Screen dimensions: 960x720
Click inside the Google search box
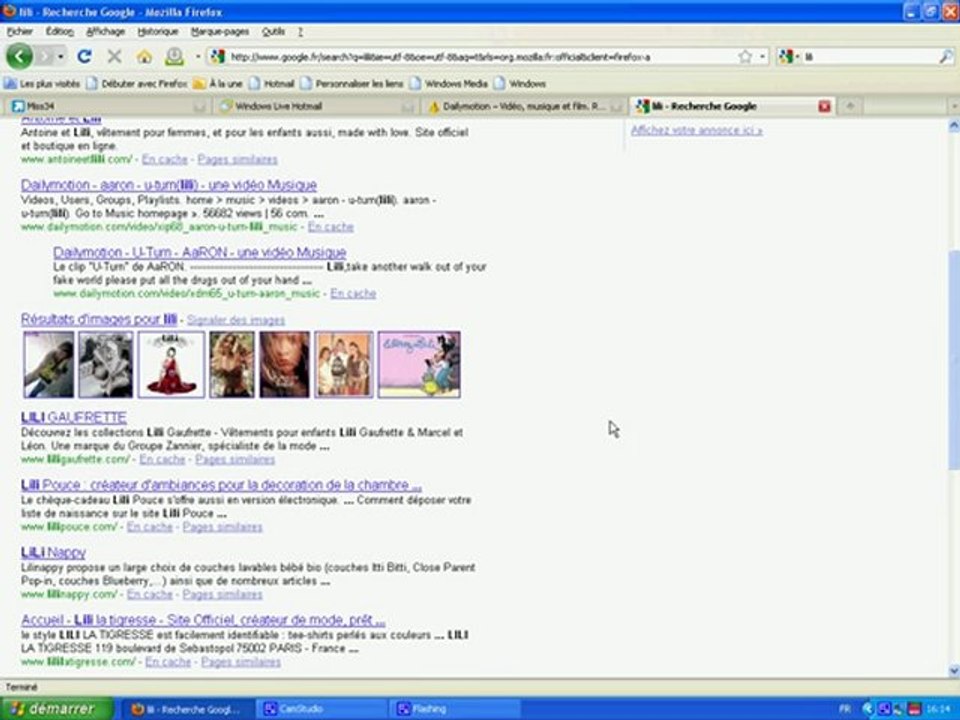click(x=869, y=56)
